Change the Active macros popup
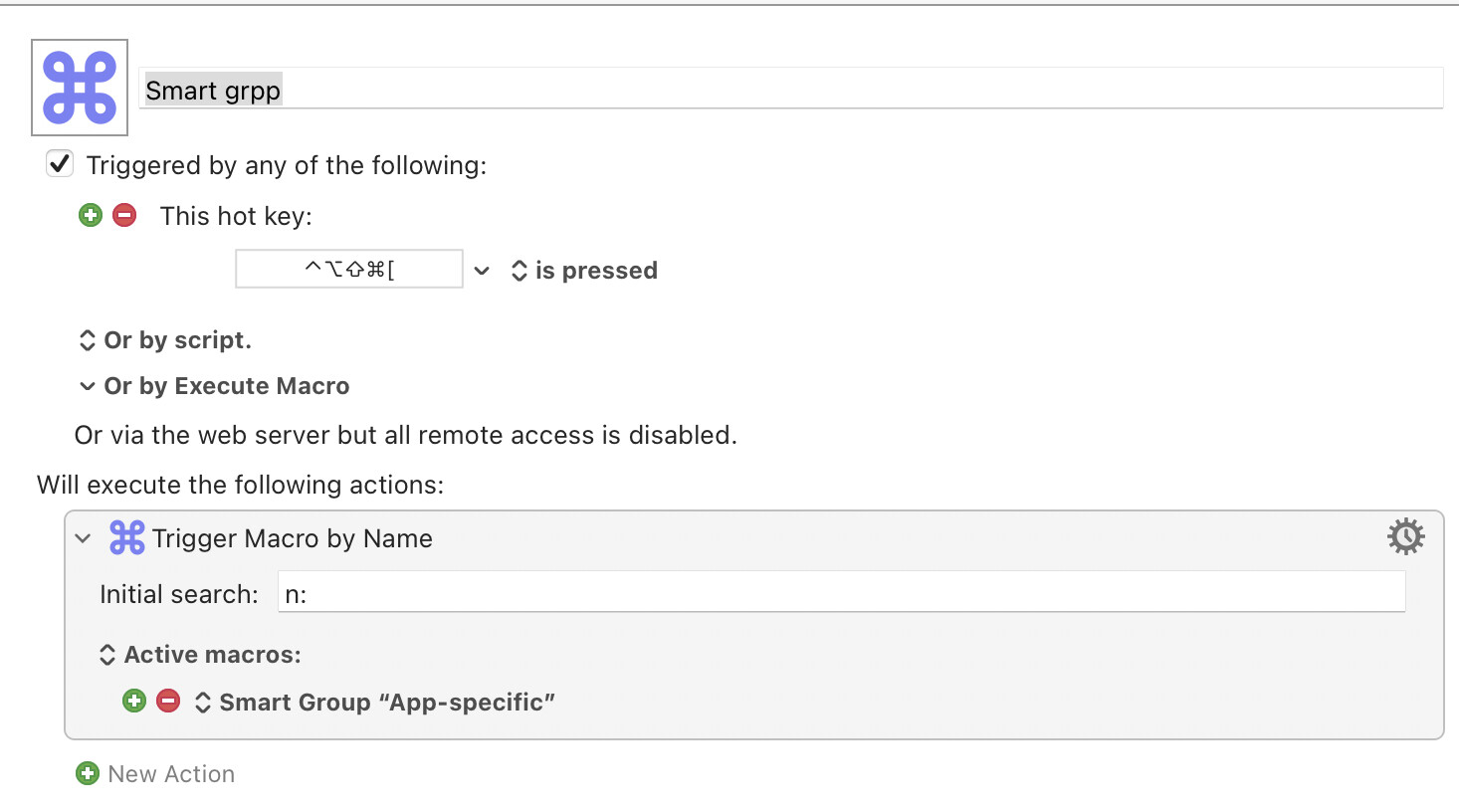This screenshot has width=1459, height=812. [200, 655]
